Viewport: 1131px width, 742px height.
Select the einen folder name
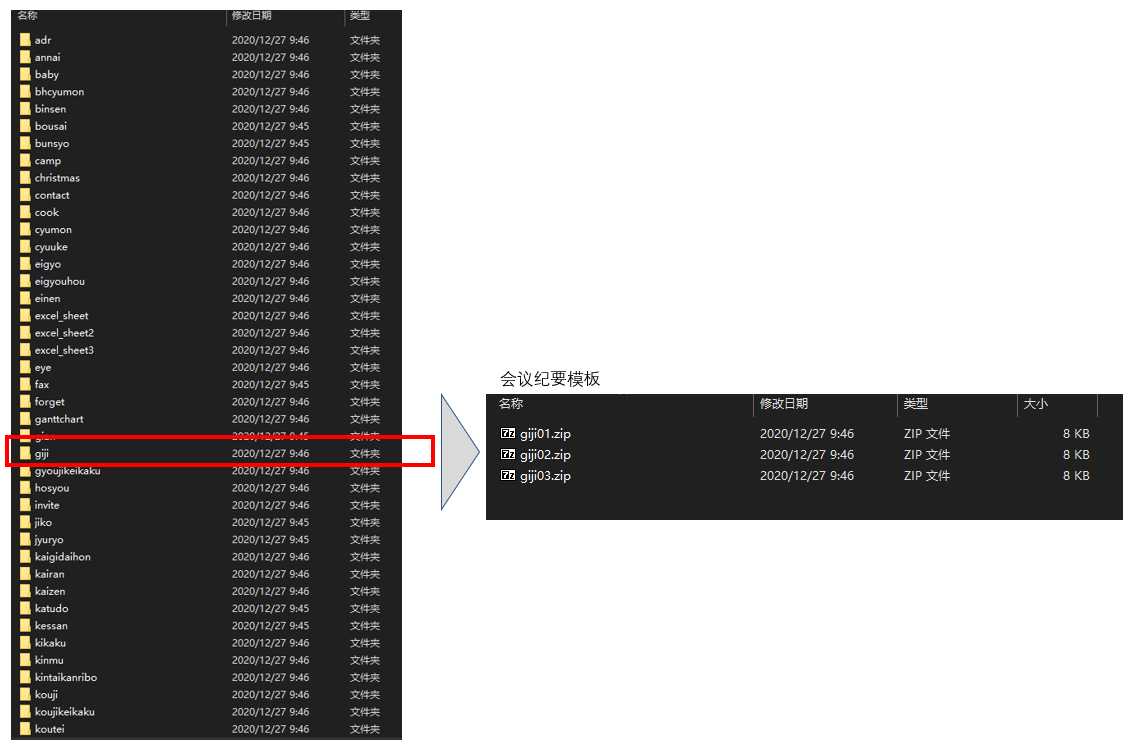(x=48, y=299)
